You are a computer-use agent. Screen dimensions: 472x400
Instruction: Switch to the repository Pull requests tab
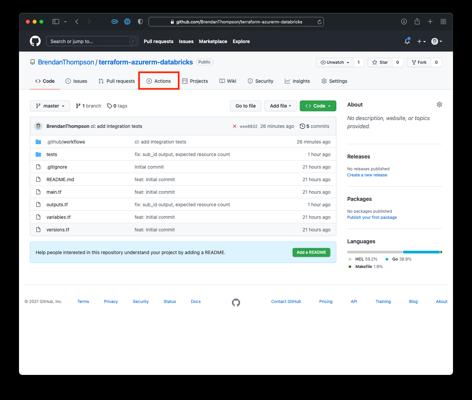tap(116, 81)
